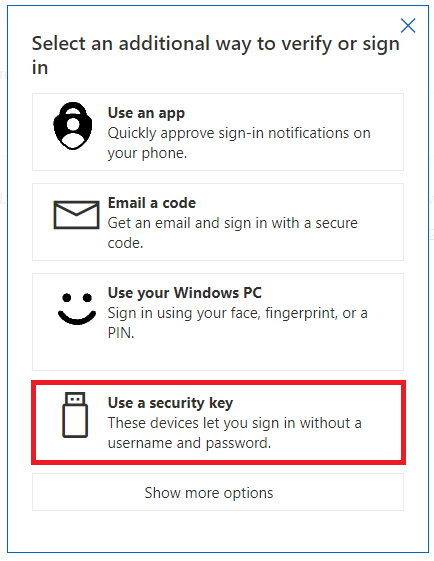Screen dimensions: 434x561
Task: Click empty space below PIN in Windows card
Action: tap(218, 355)
